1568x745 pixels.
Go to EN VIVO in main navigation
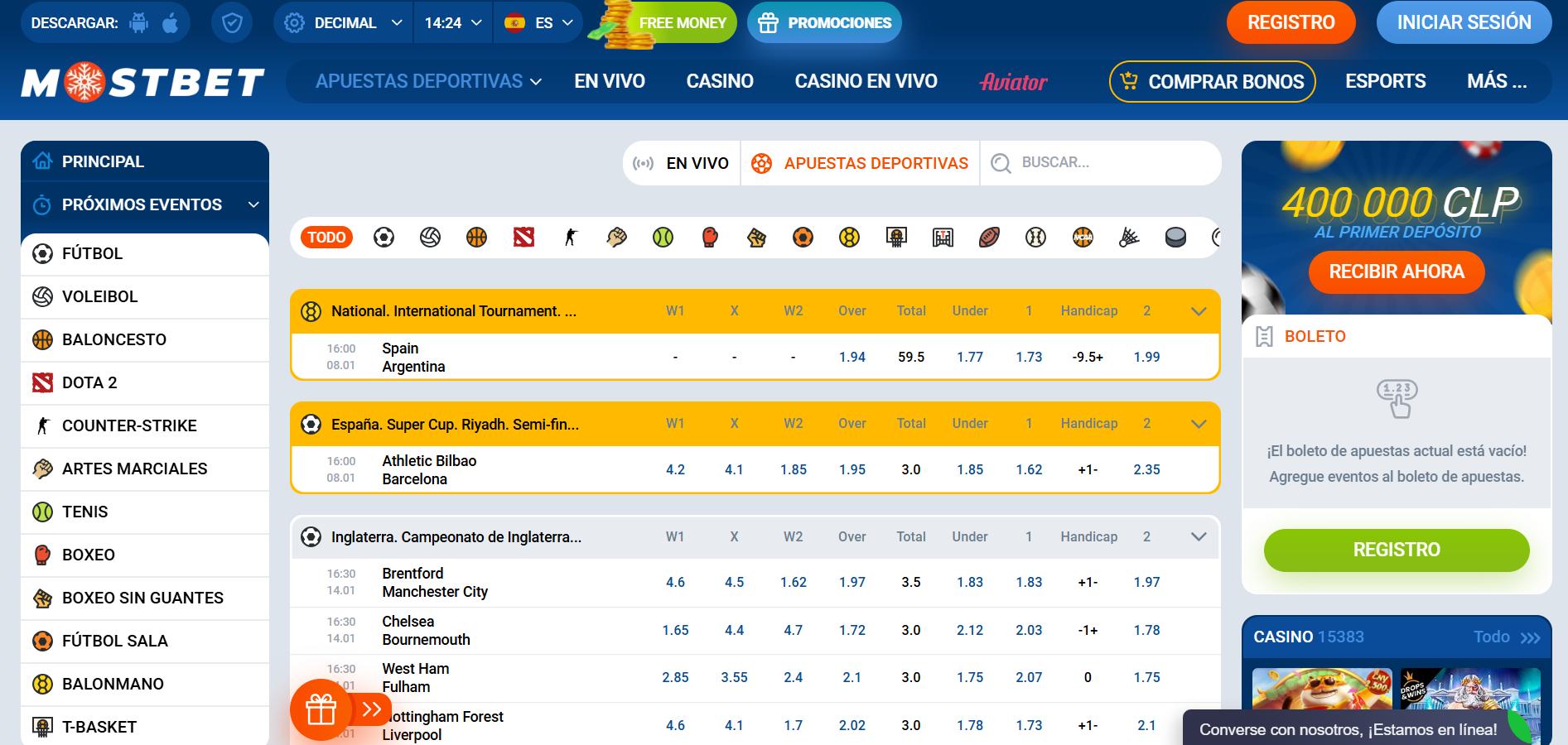pos(610,81)
